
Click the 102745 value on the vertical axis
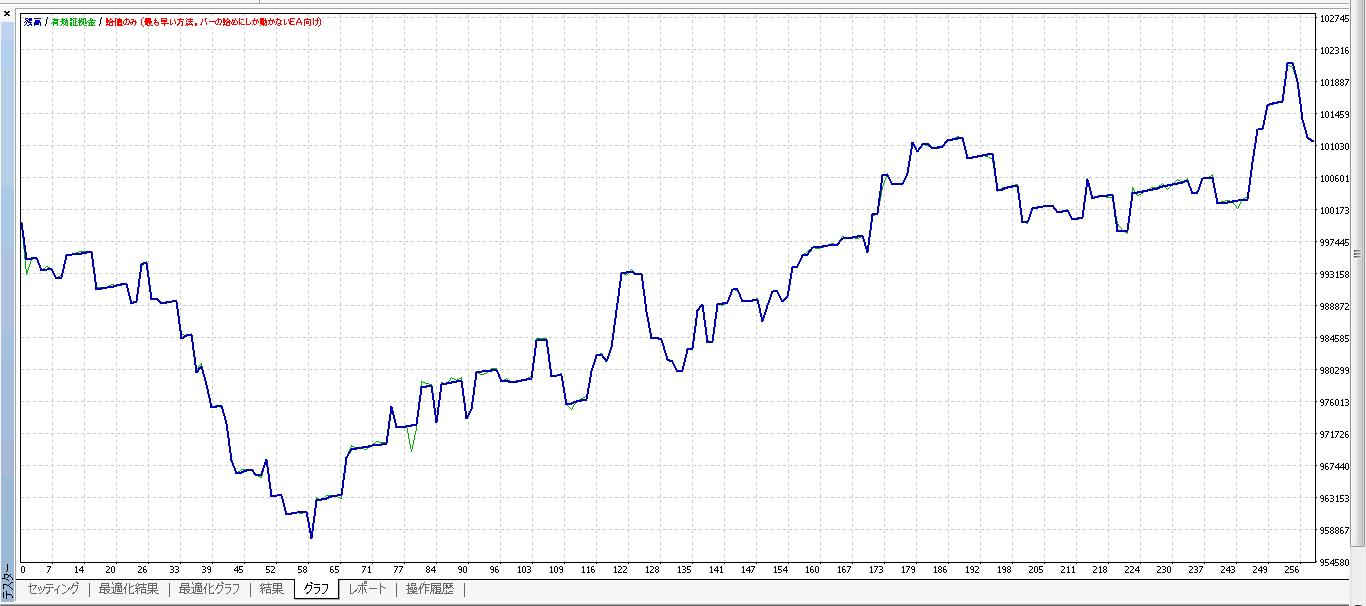1334,18
